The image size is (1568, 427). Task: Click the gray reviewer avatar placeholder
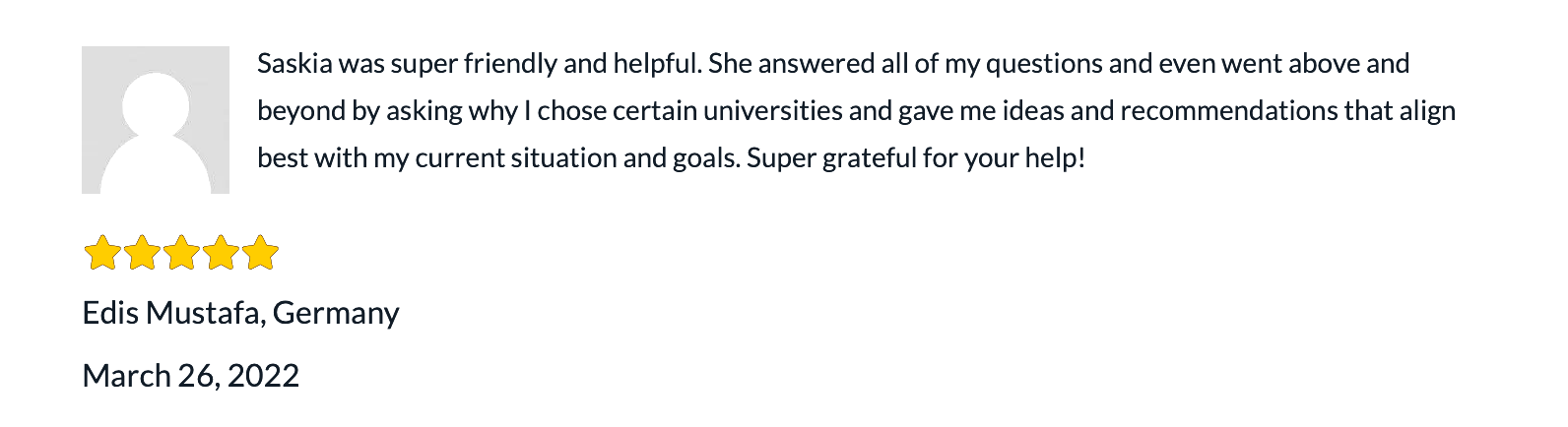click(x=156, y=120)
